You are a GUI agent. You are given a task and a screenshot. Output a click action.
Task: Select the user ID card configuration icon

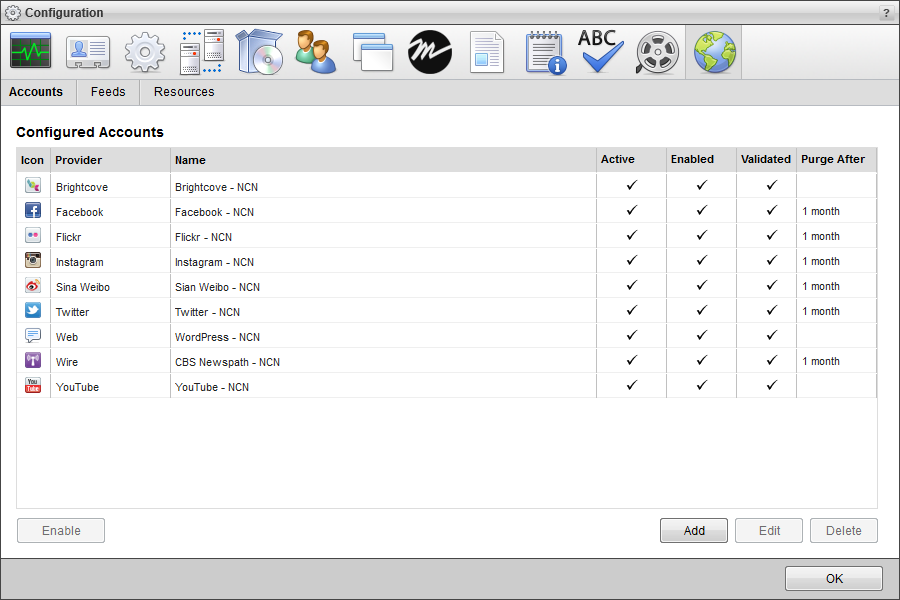(87, 51)
